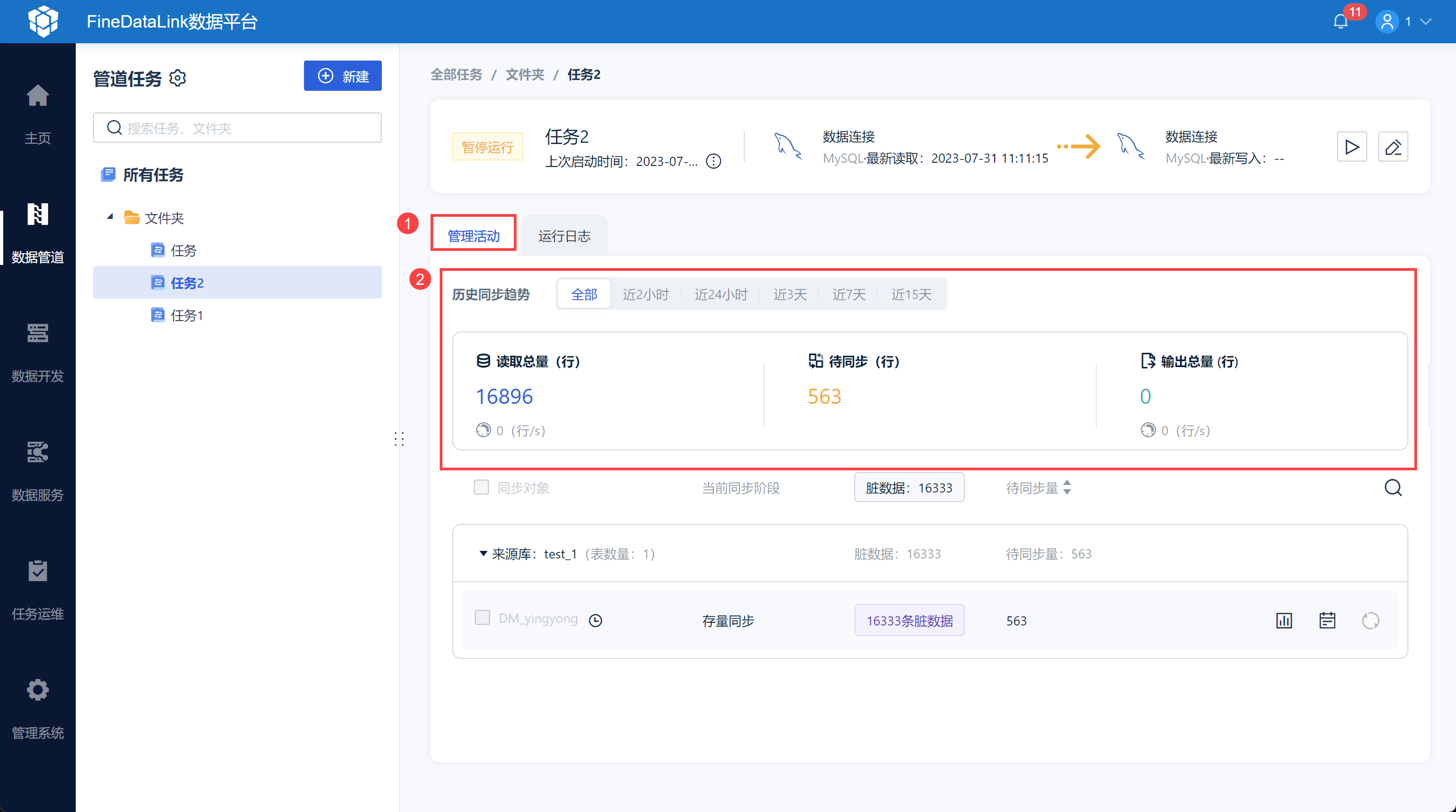
Task: Open calendar log icon for DM_yingyong
Action: (x=1327, y=621)
